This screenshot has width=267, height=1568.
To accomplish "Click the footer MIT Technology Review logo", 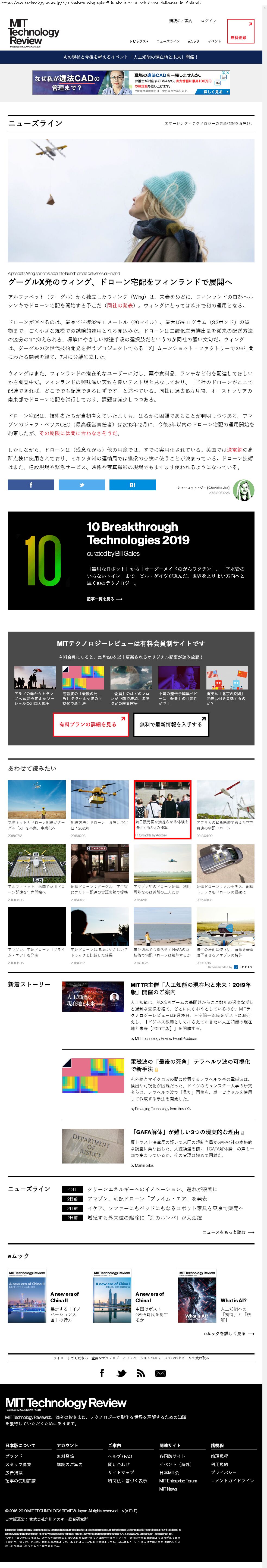I will pos(66,1404).
